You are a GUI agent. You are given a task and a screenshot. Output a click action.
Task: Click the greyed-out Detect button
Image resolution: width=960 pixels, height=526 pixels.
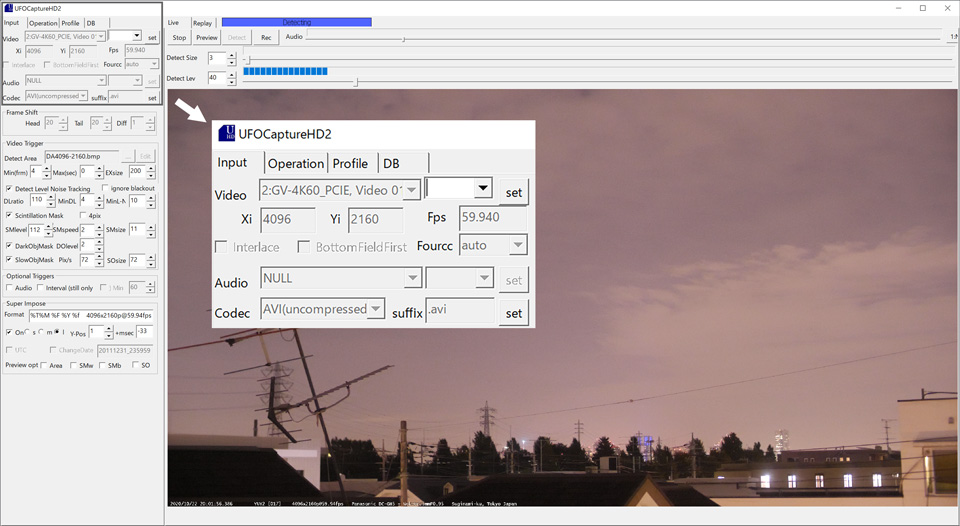pos(236,37)
